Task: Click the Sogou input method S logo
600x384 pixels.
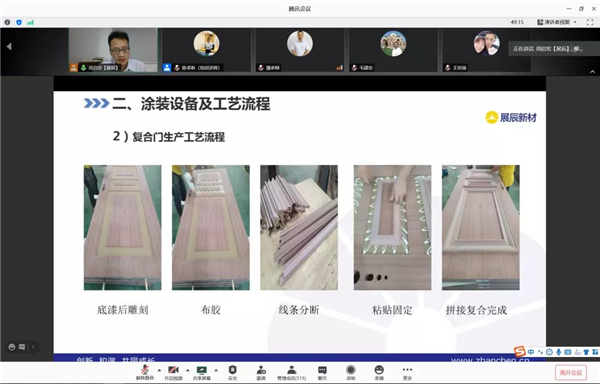Action: point(520,351)
